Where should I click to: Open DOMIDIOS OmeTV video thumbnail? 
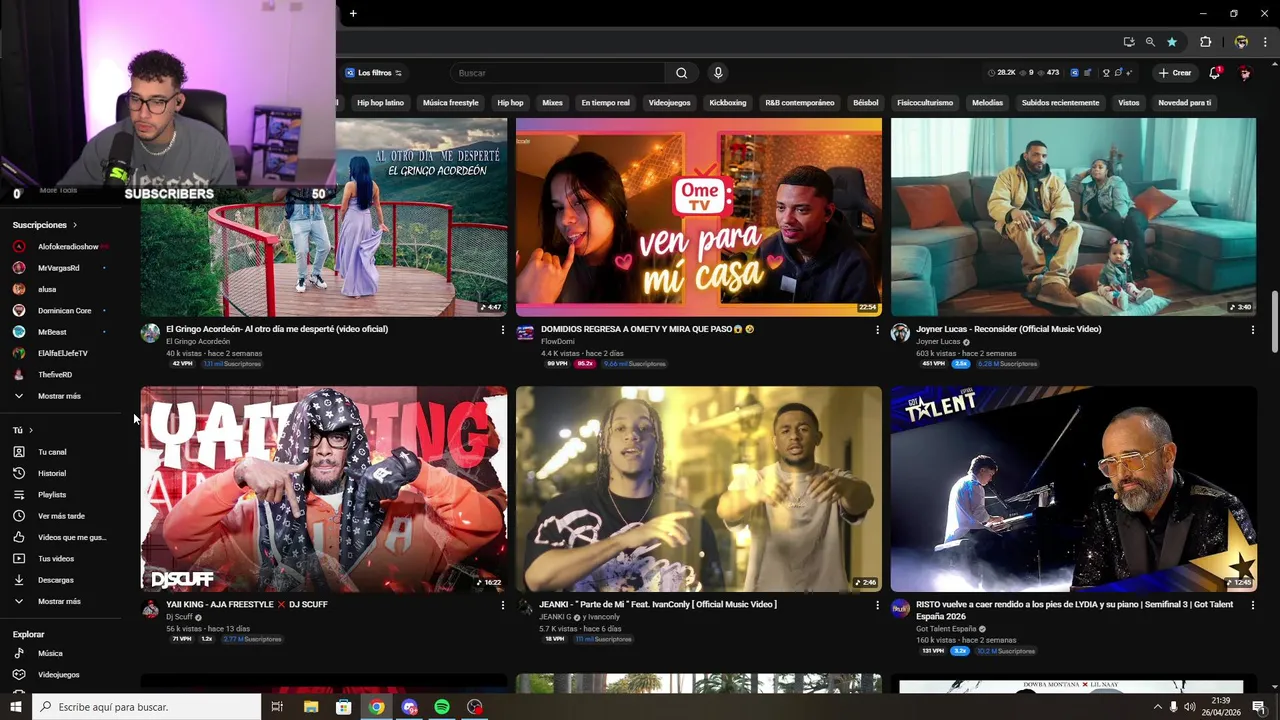click(698, 217)
